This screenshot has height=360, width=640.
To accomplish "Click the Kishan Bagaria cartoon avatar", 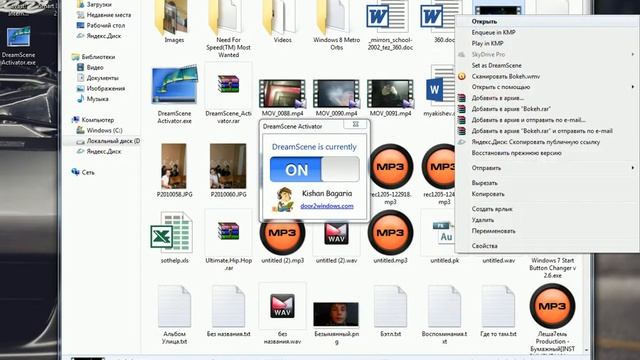I will pos(284,200).
